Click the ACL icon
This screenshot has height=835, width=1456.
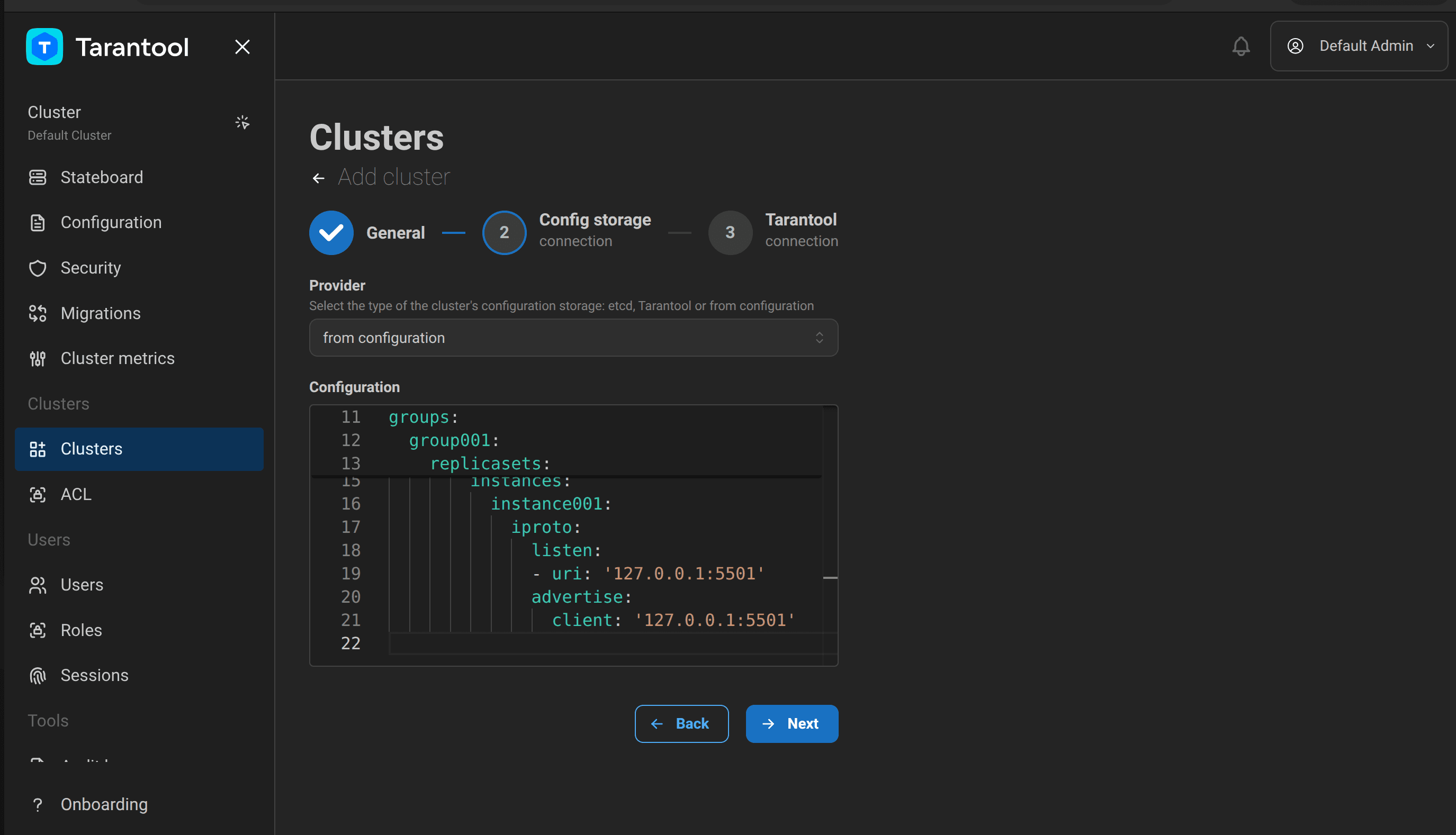(38, 494)
